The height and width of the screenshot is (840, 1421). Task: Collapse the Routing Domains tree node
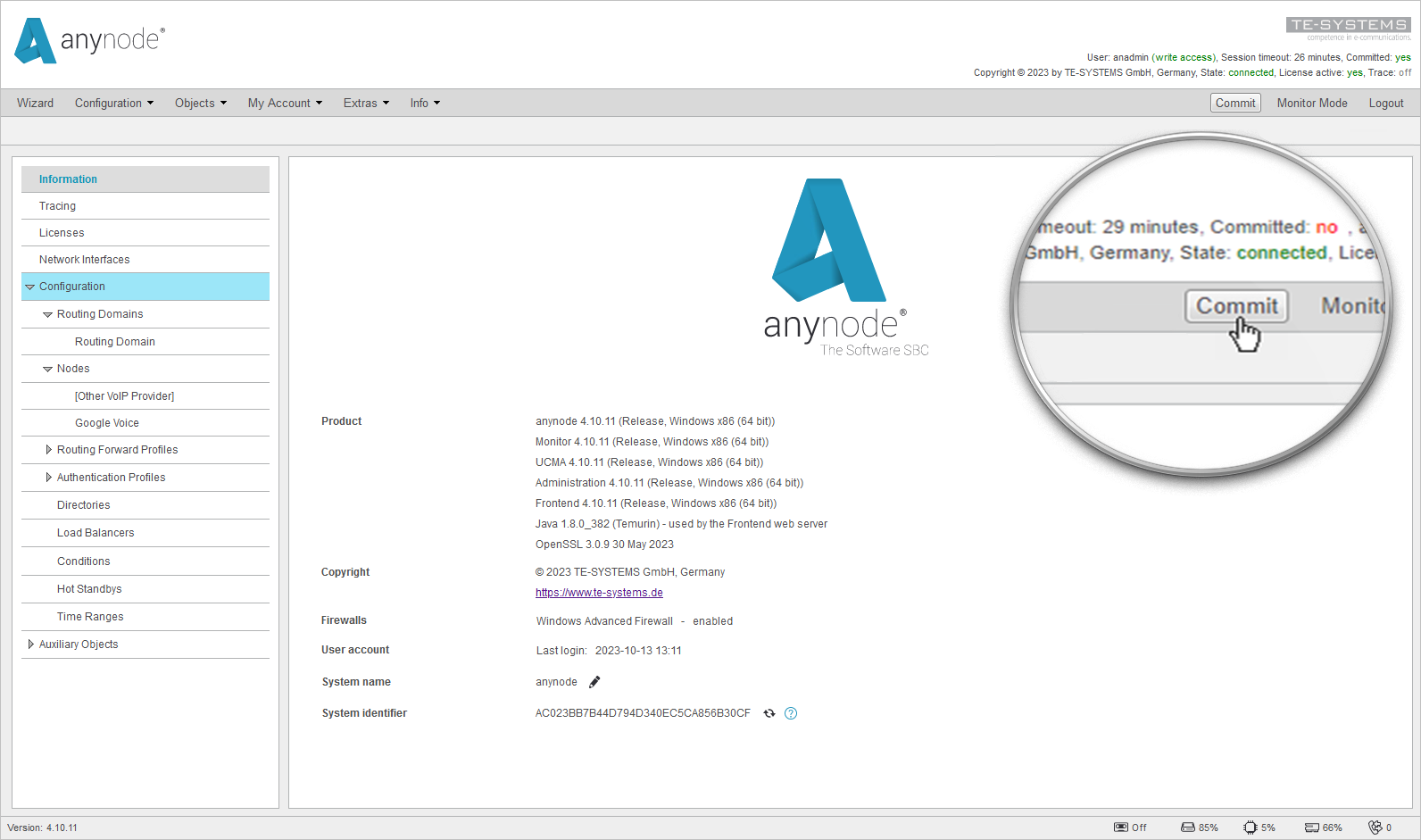[48, 314]
